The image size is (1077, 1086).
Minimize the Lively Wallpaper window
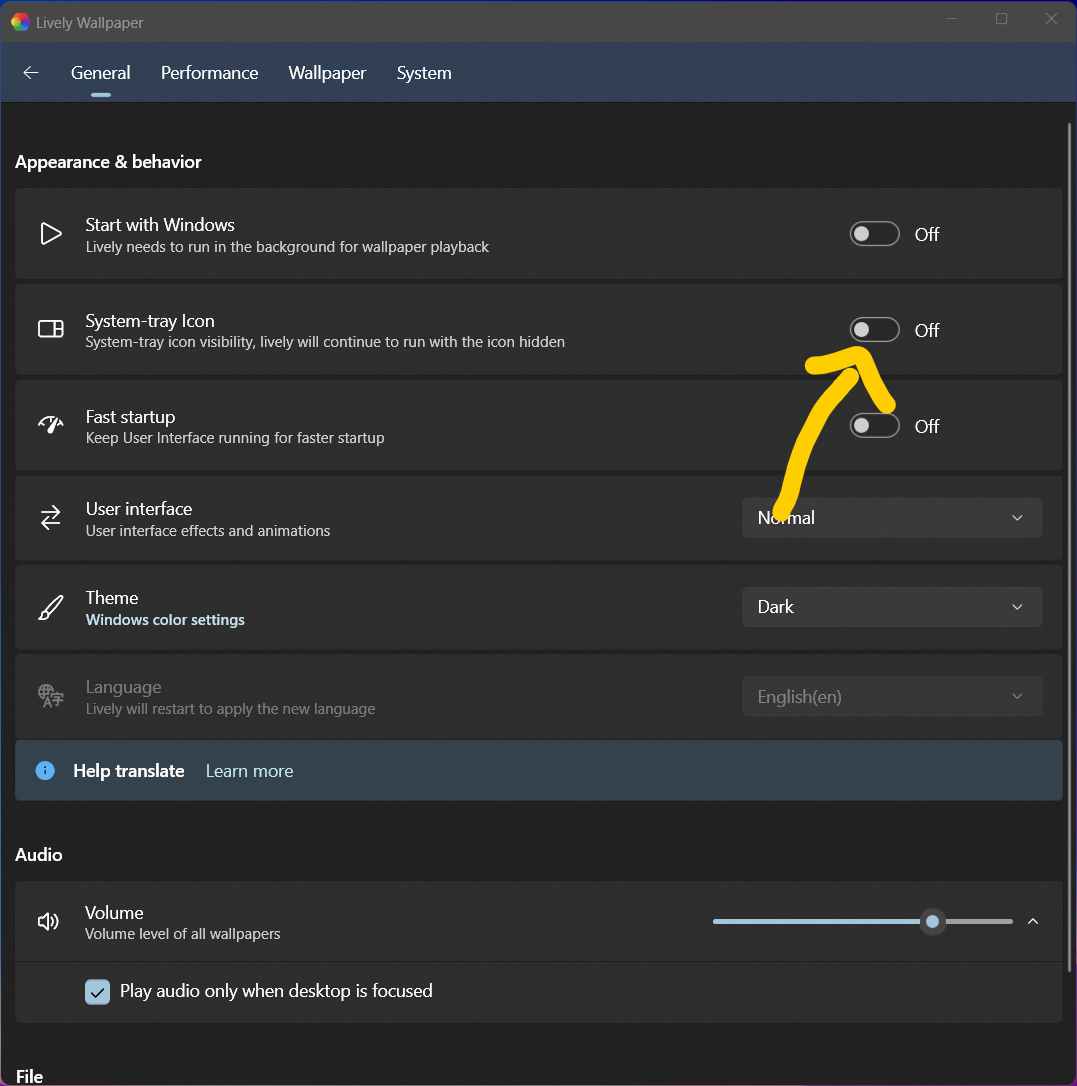(x=952, y=19)
